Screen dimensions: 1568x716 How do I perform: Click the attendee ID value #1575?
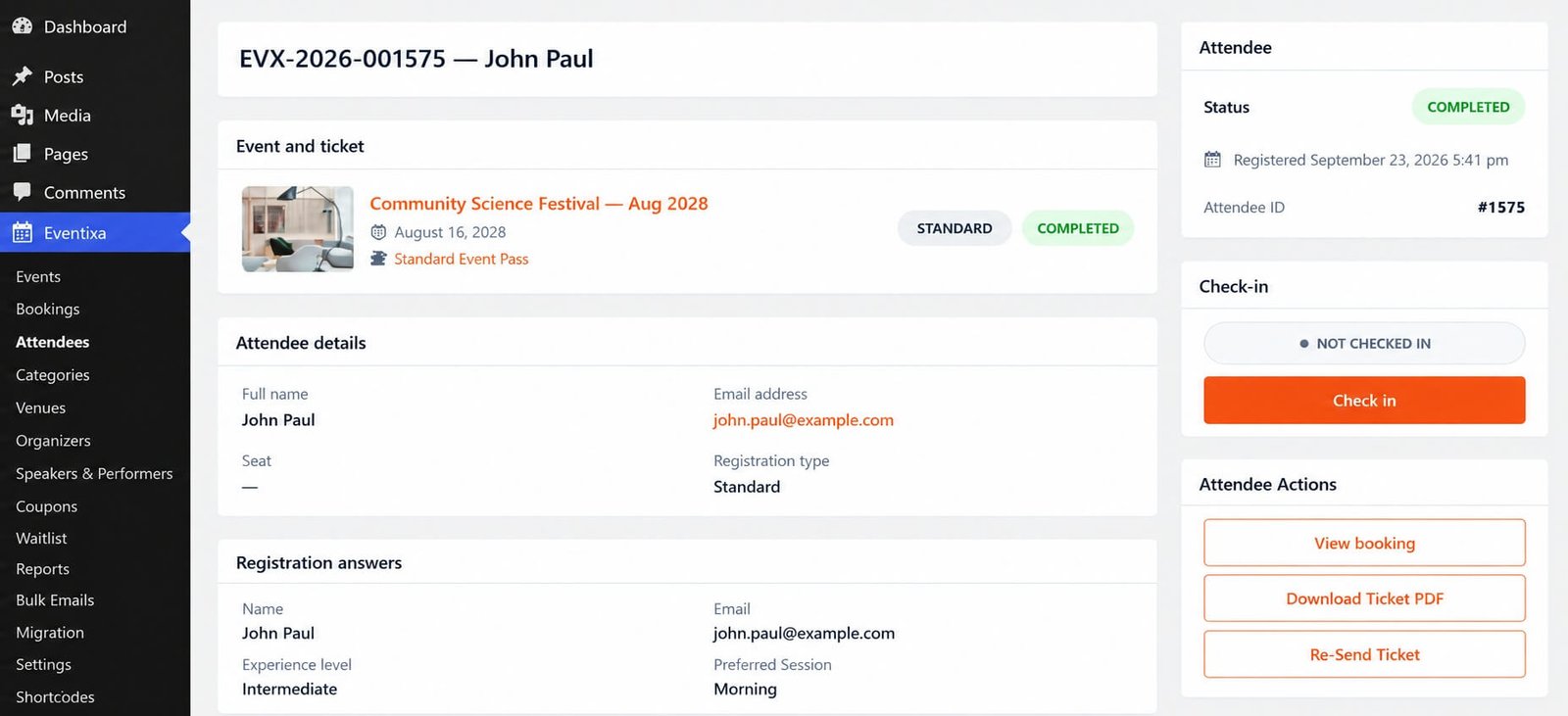(x=1501, y=208)
